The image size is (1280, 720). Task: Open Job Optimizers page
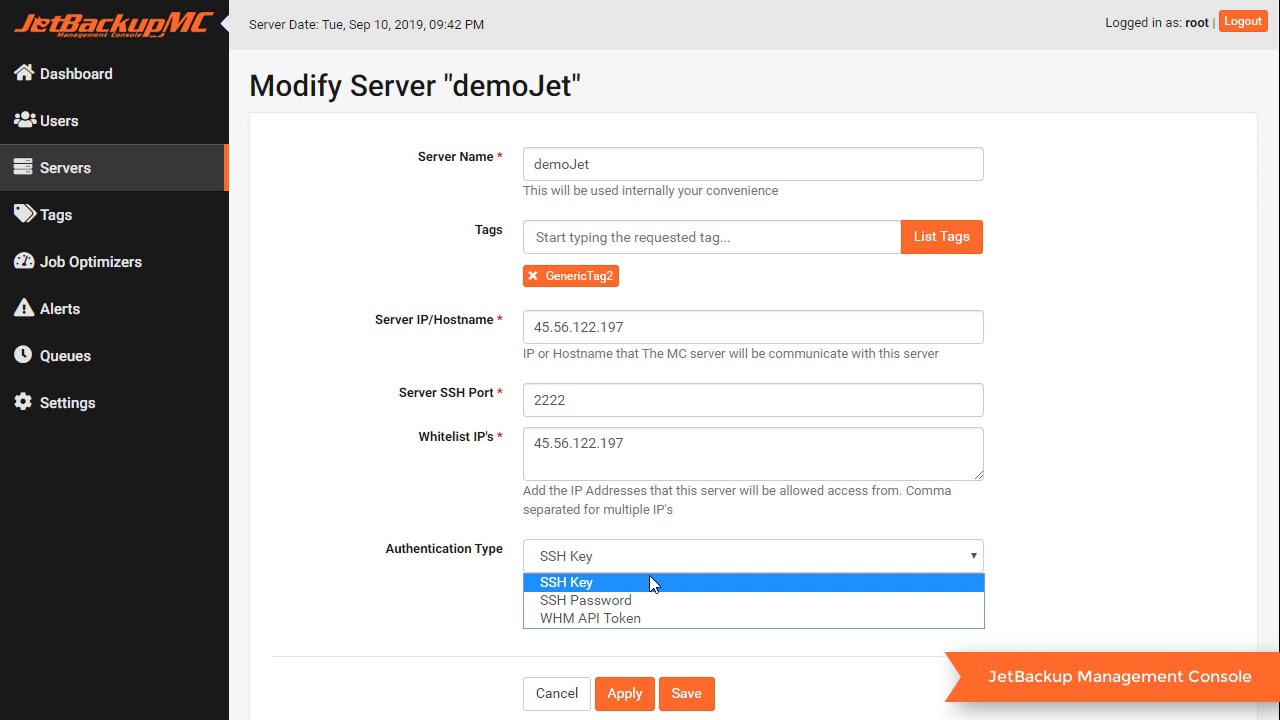pyautogui.click(x=91, y=262)
